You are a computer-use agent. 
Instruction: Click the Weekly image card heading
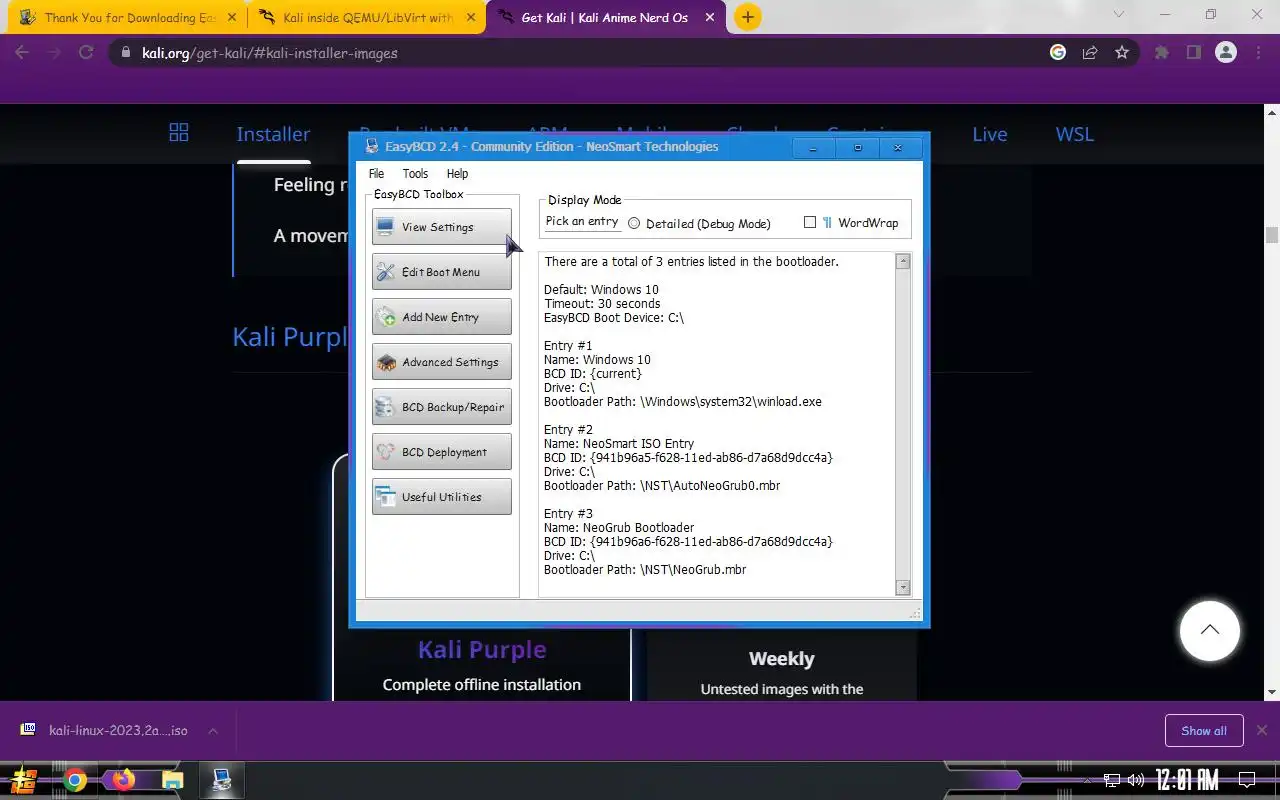[x=782, y=659]
